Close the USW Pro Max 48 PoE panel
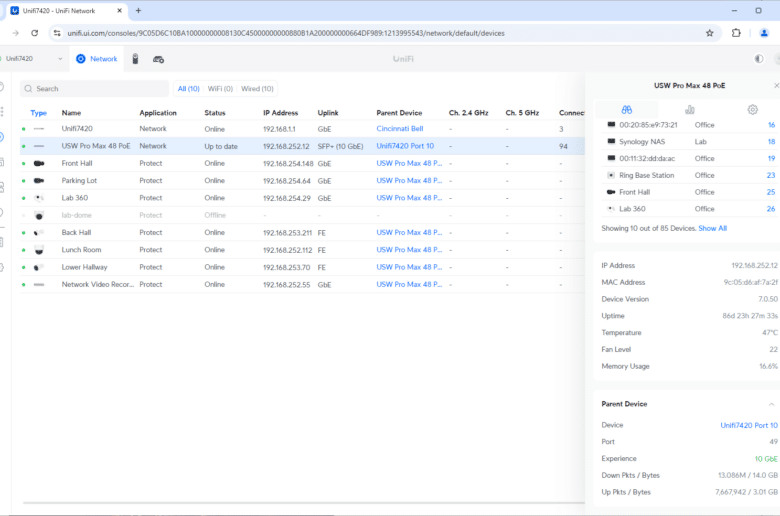This screenshot has height=516, width=780. (776, 86)
